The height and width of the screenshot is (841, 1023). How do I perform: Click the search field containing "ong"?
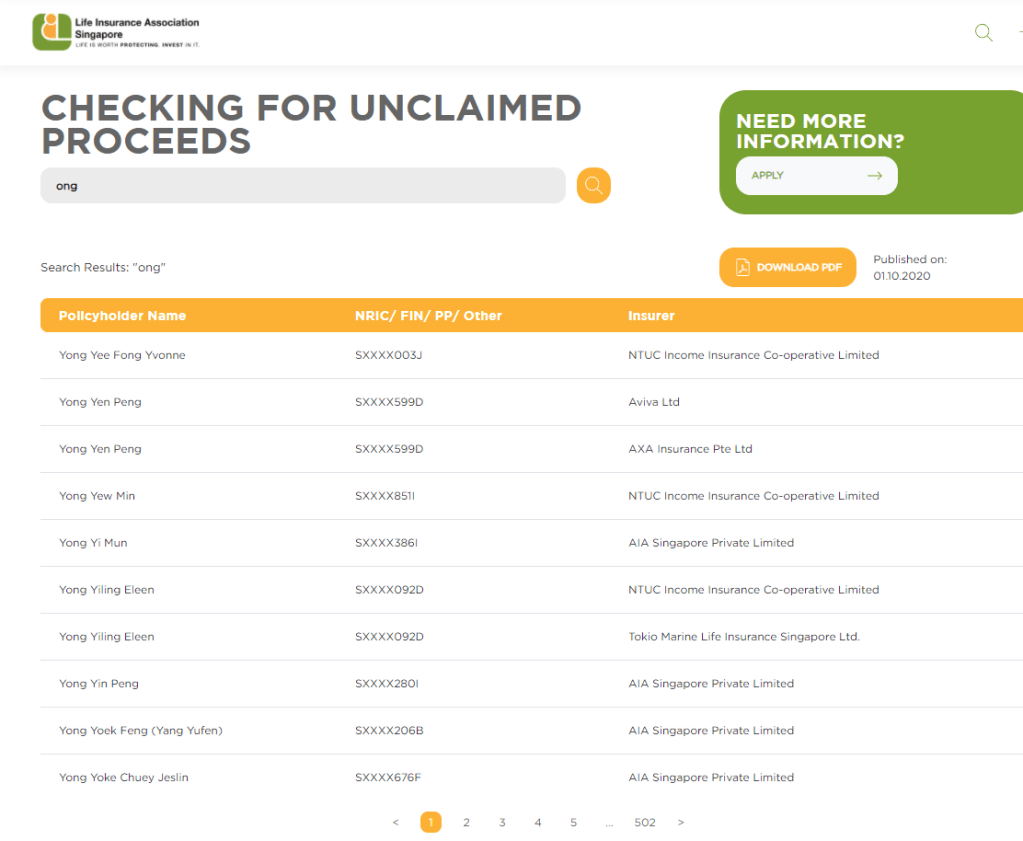pos(302,185)
